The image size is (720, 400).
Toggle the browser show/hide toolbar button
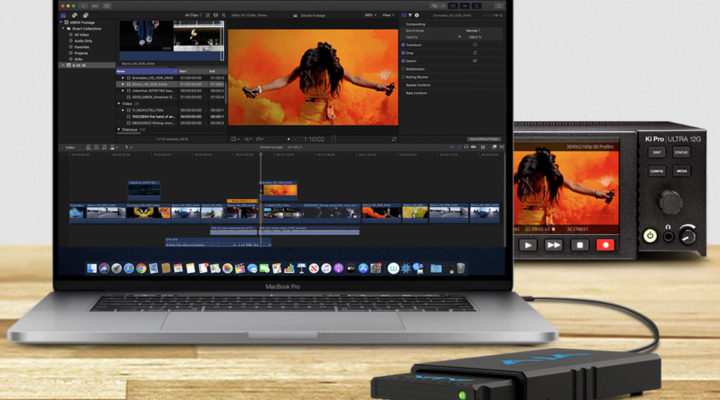click(x=453, y=6)
